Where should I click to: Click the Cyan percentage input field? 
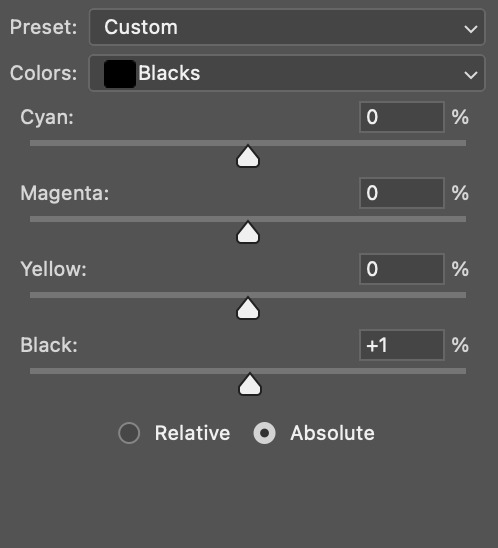coord(402,117)
